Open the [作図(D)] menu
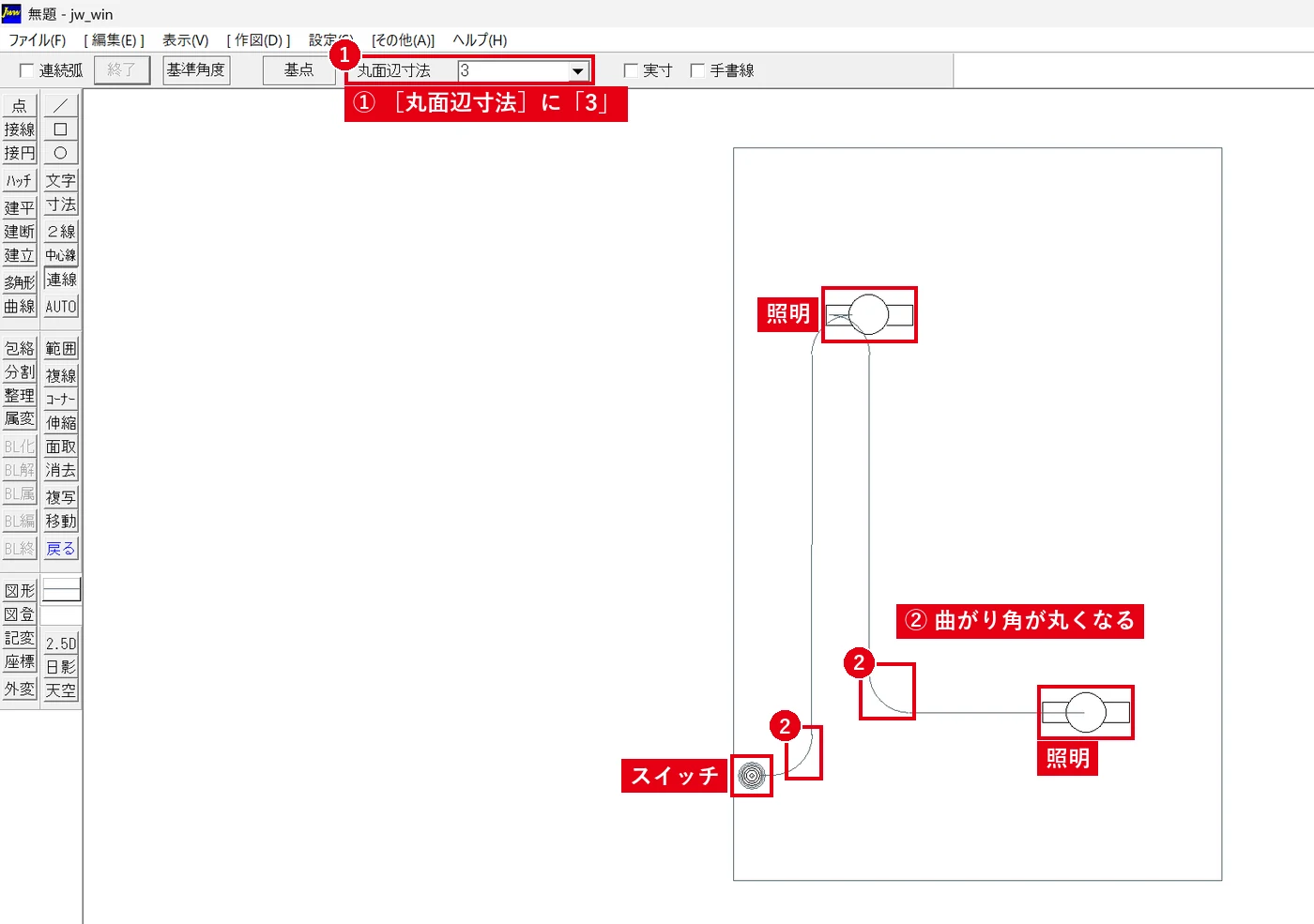This screenshot has height=924, width=1314. [x=258, y=40]
